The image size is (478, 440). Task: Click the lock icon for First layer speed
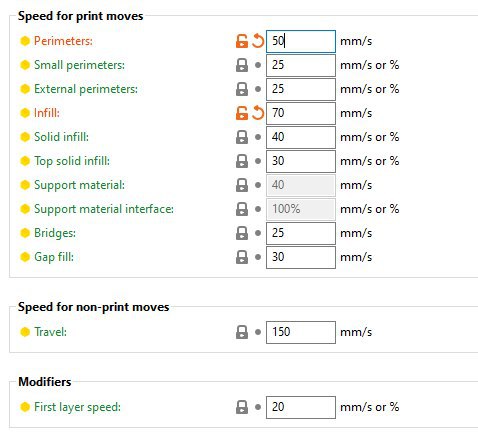[x=242, y=407]
